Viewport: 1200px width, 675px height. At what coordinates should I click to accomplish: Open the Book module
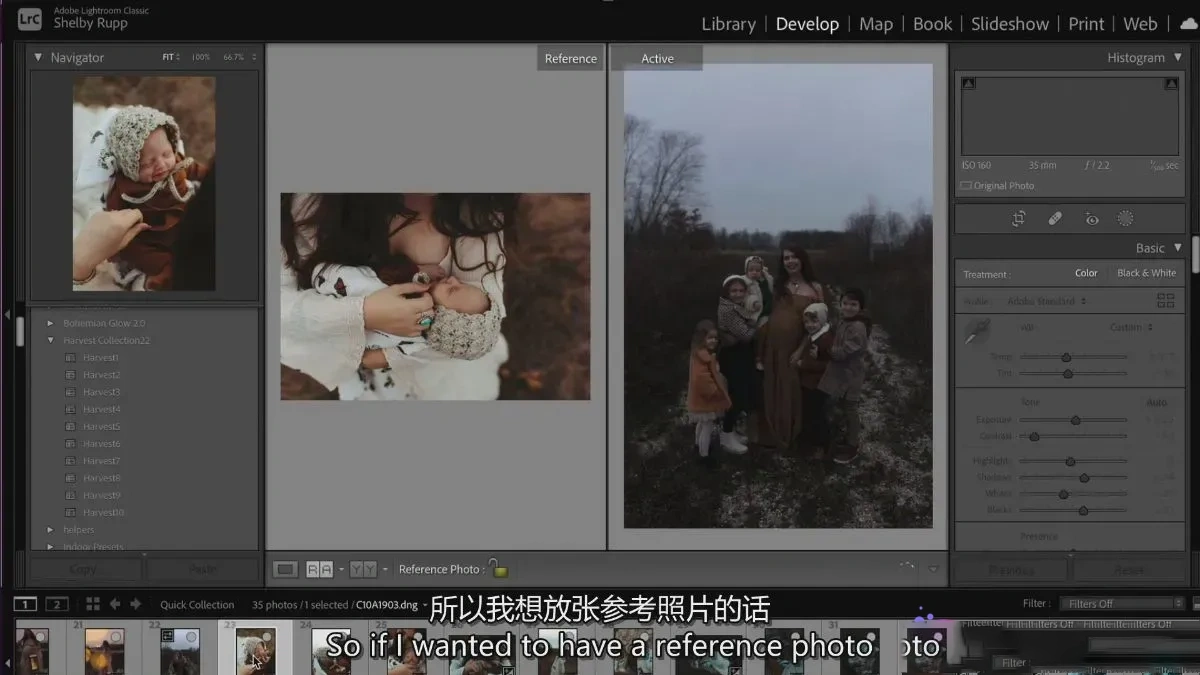click(x=933, y=24)
